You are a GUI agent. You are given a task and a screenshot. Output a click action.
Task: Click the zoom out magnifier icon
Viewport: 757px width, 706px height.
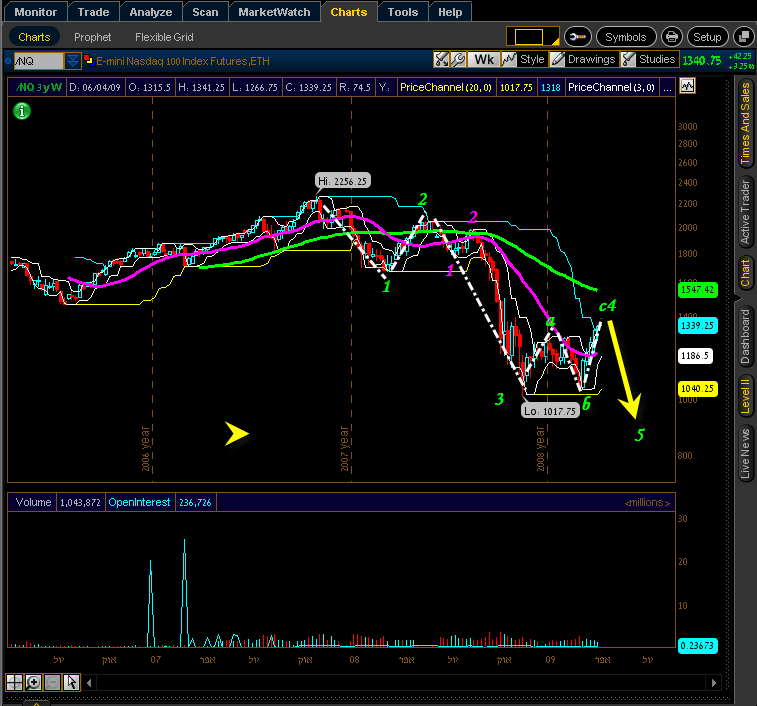click(x=53, y=682)
